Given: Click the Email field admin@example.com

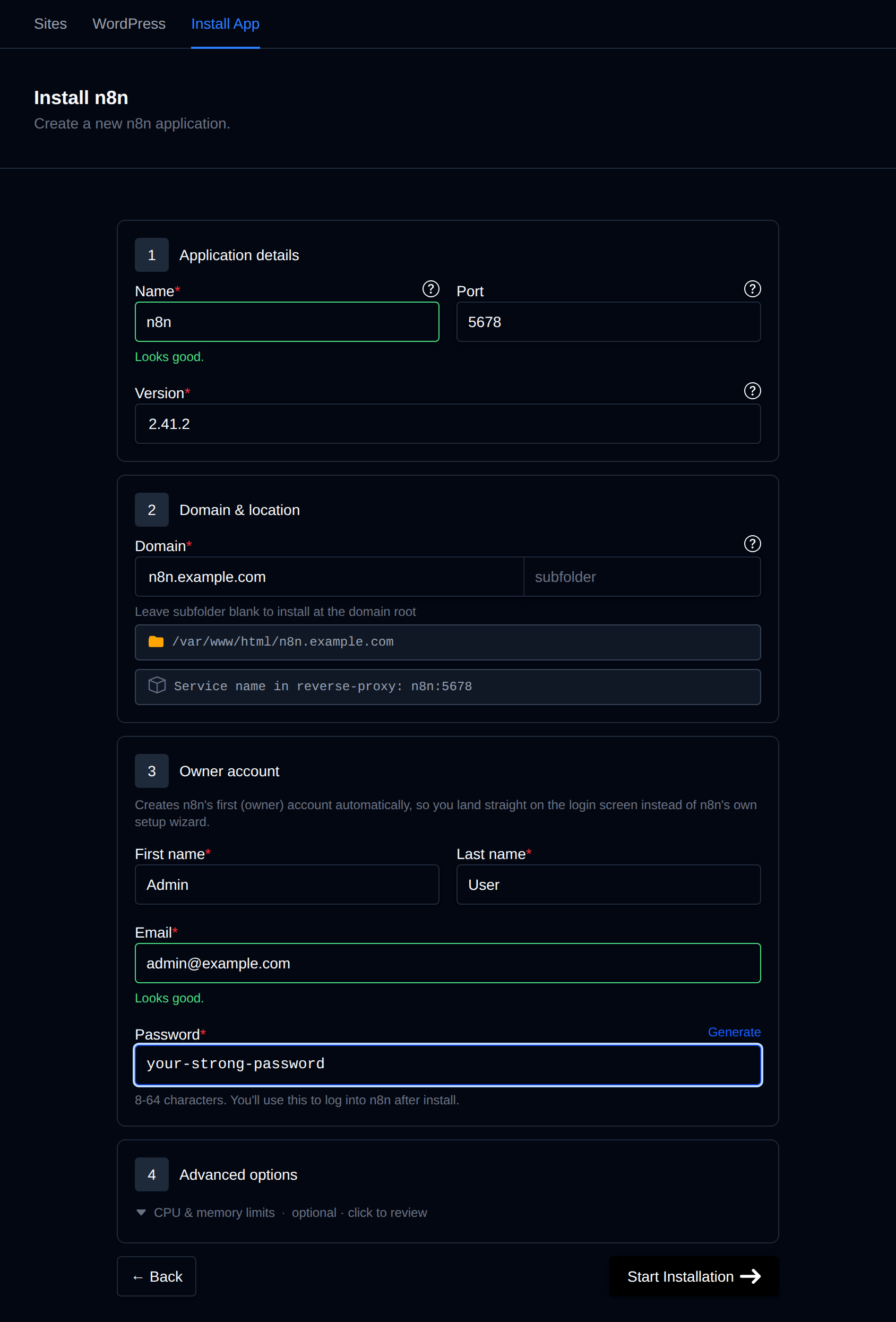Looking at the screenshot, I should coord(447,963).
